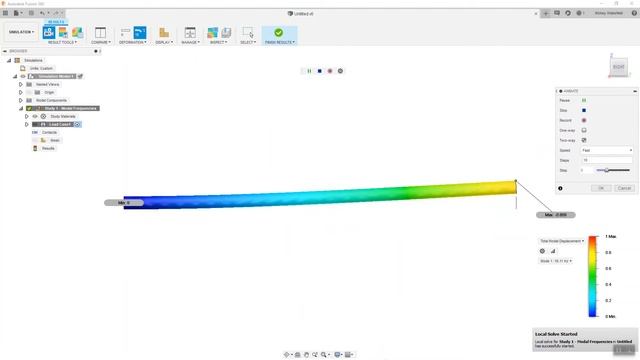Screen dimensions: 640x360
Task: Click the settings gear in viewport animation controls
Action: 340,71
